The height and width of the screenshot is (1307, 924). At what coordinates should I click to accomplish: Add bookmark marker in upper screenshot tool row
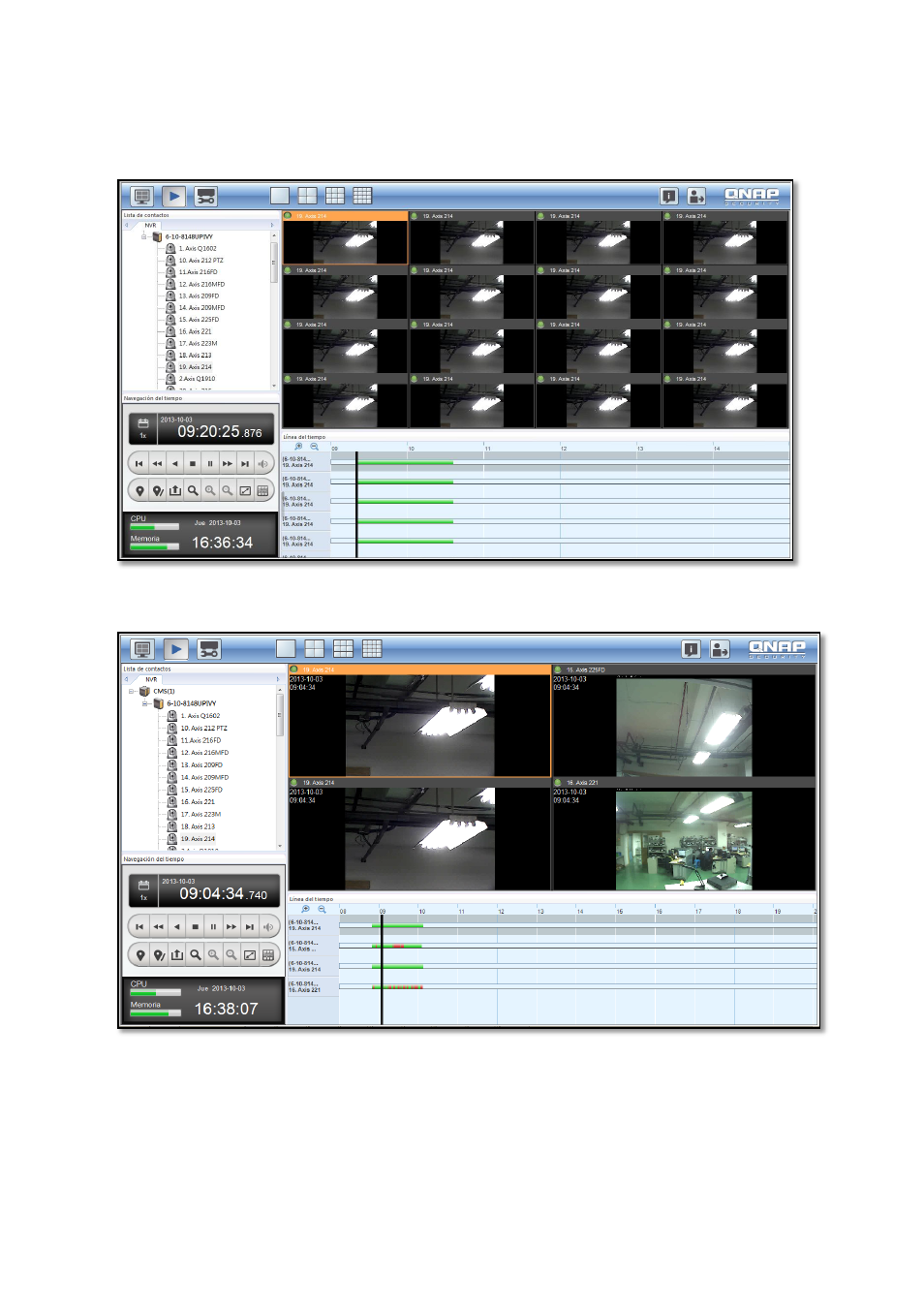point(139,491)
